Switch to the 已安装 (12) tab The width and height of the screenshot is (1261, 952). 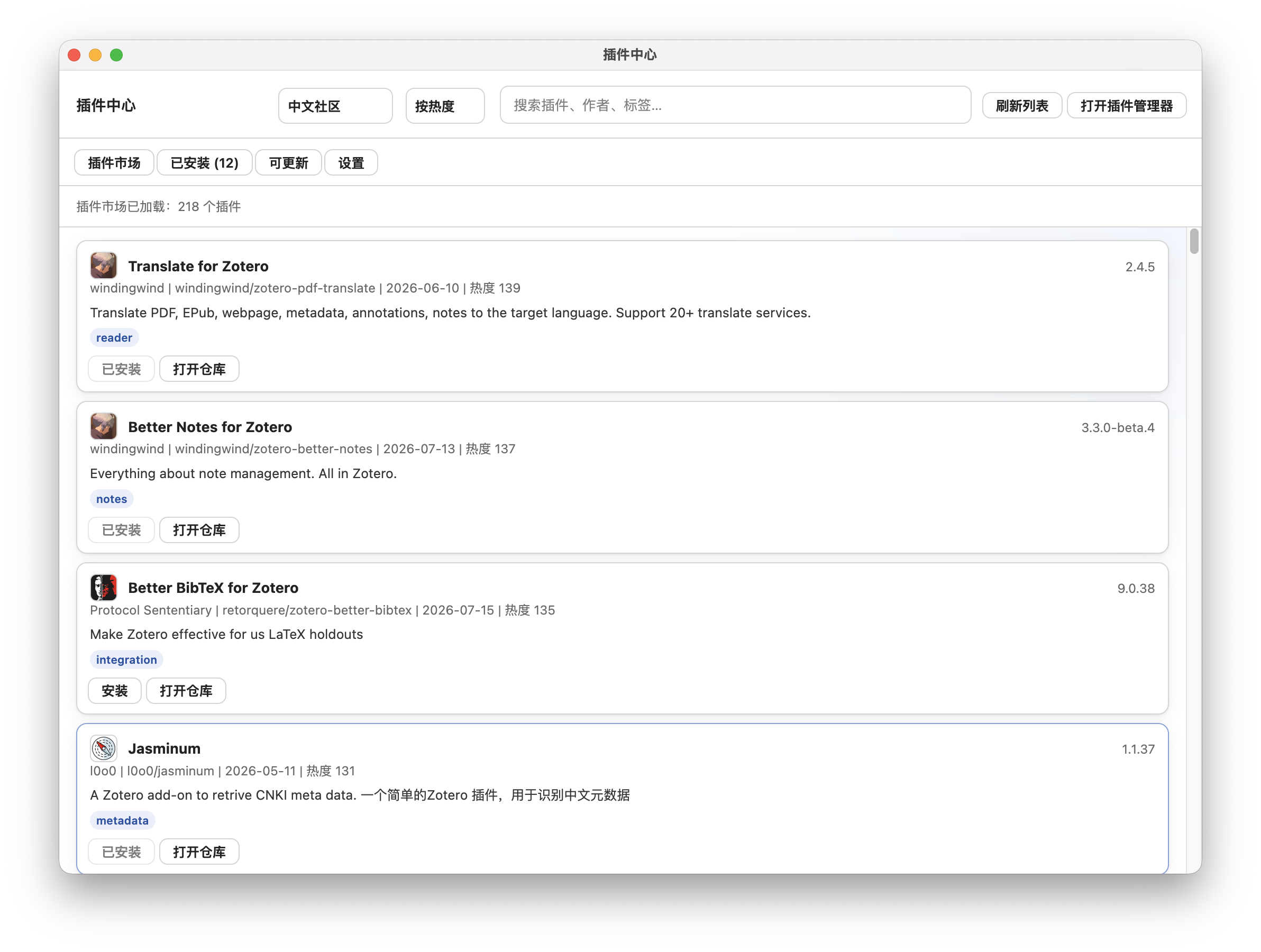pyautogui.click(x=204, y=163)
